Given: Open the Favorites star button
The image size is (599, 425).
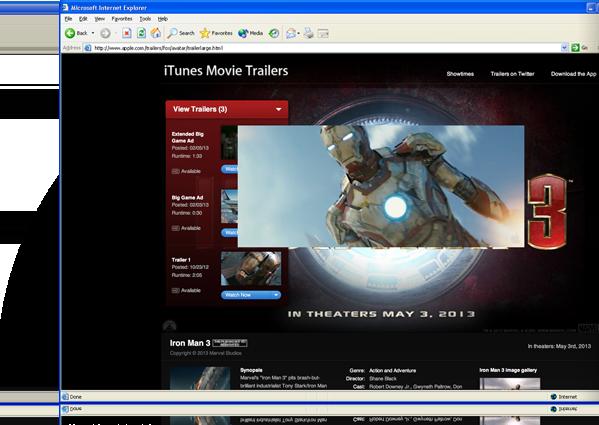Looking at the screenshot, I should point(216,33).
